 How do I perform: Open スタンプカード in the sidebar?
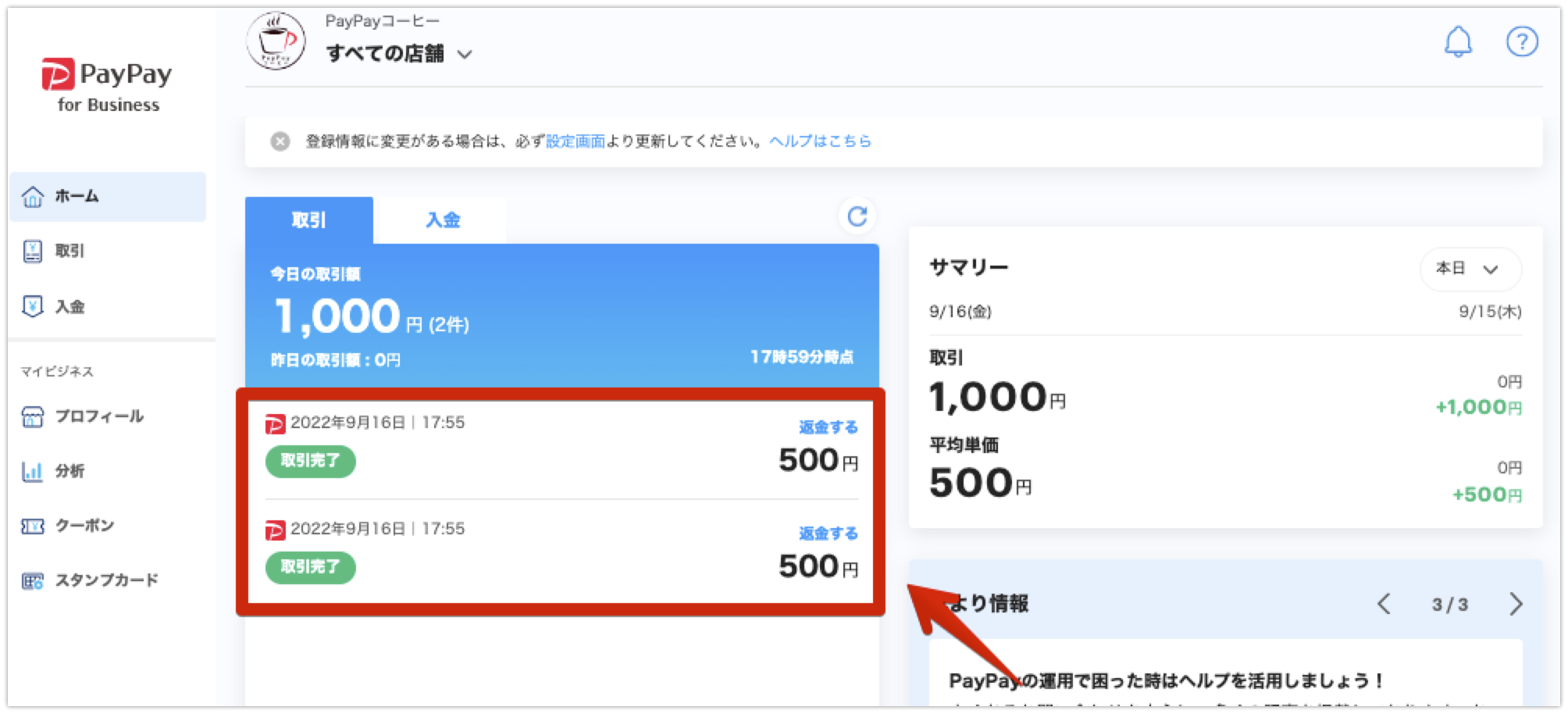[x=108, y=580]
